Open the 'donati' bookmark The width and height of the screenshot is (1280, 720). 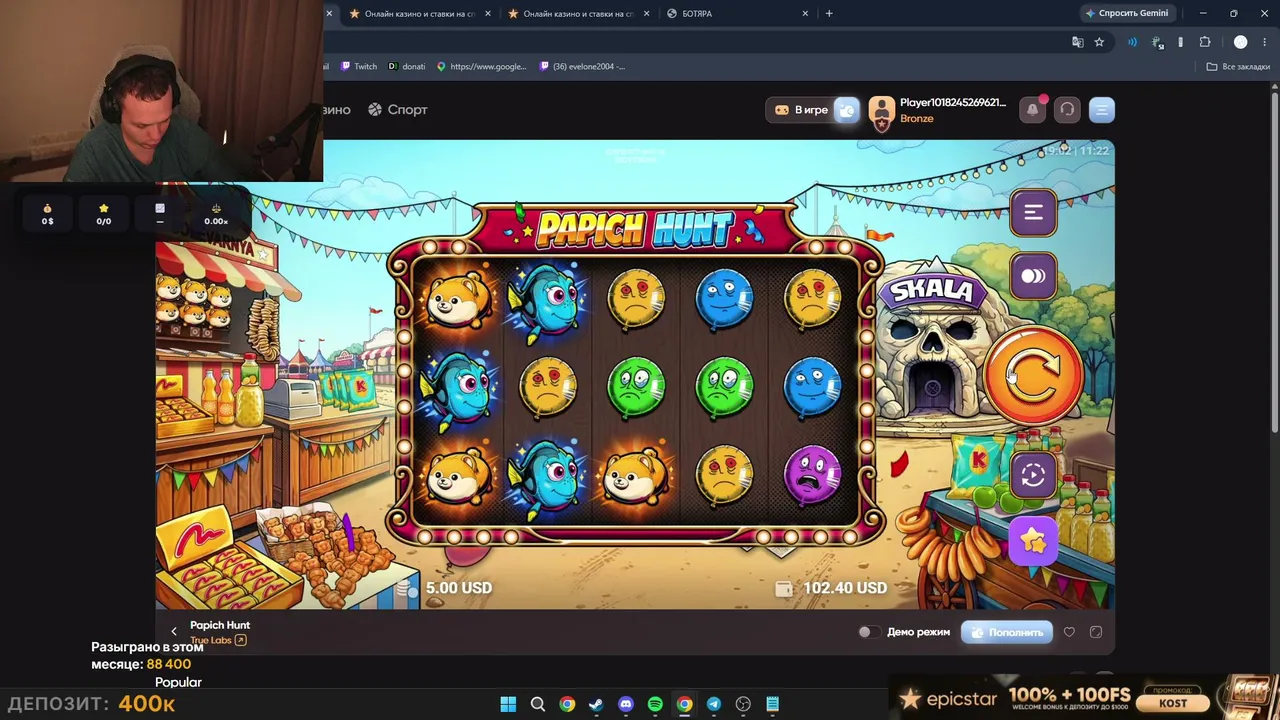[x=406, y=66]
